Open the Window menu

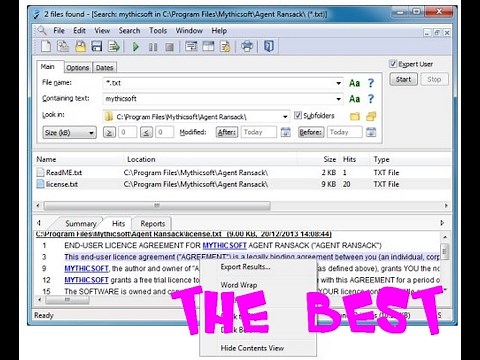[189, 31]
